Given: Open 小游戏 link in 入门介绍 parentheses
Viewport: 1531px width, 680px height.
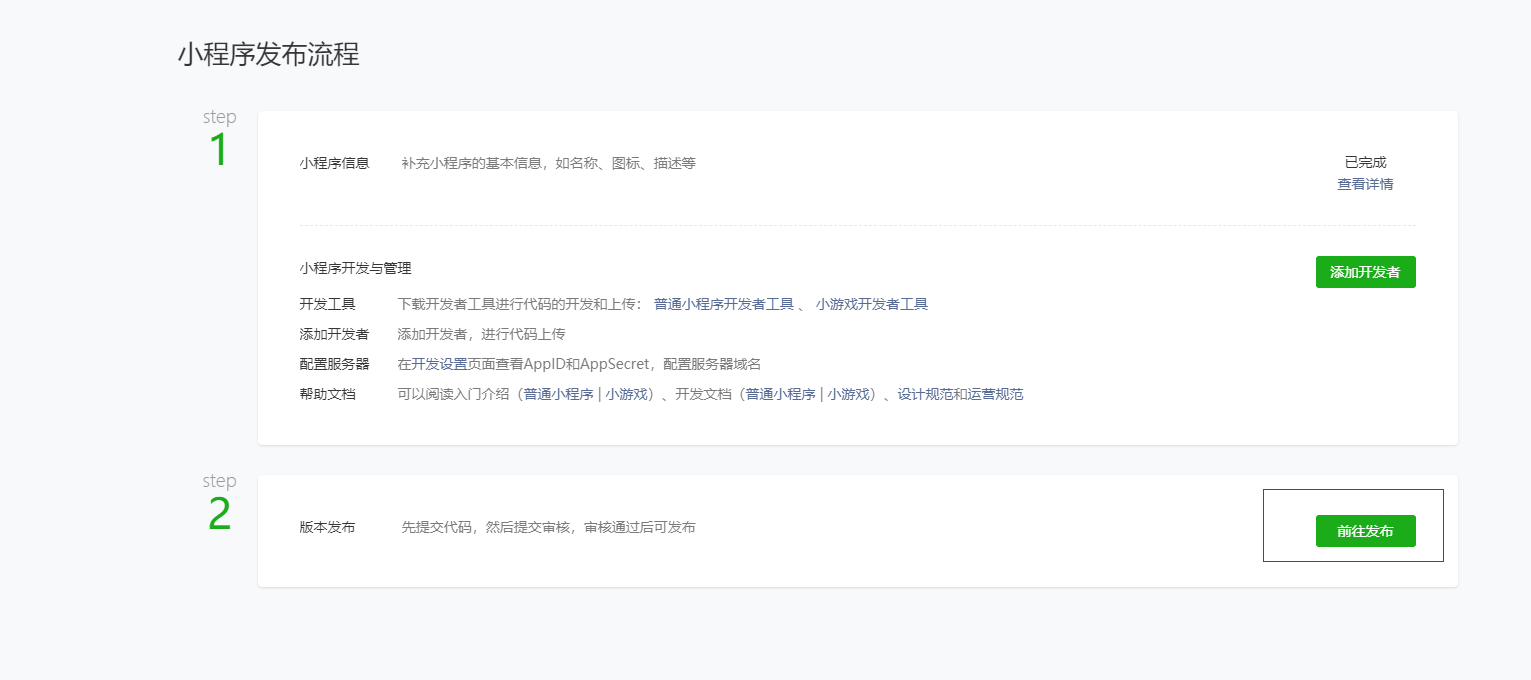Looking at the screenshot, I should point(627,395).
